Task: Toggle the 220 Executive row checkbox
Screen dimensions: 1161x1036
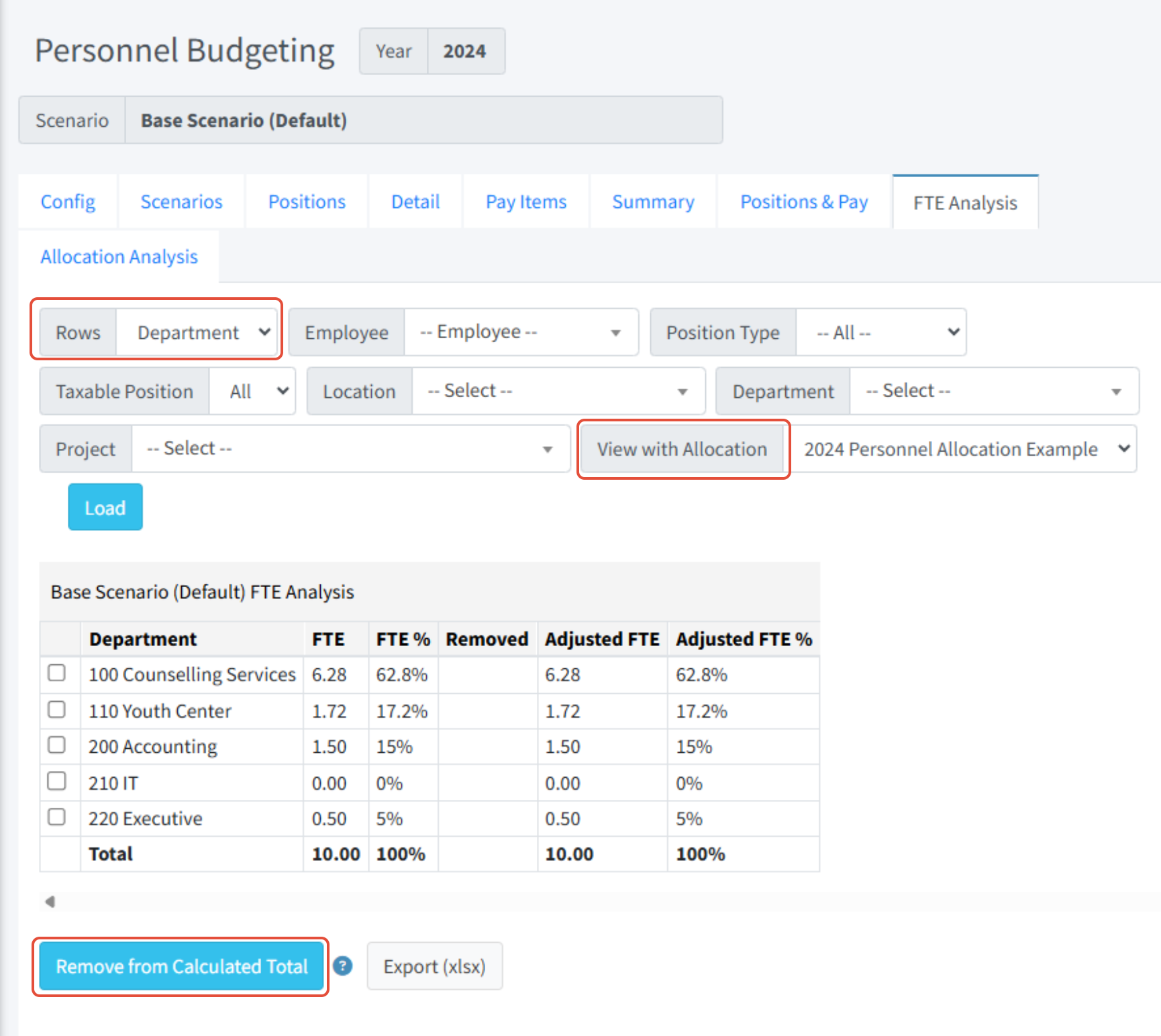Action: (x=57, y=817)
